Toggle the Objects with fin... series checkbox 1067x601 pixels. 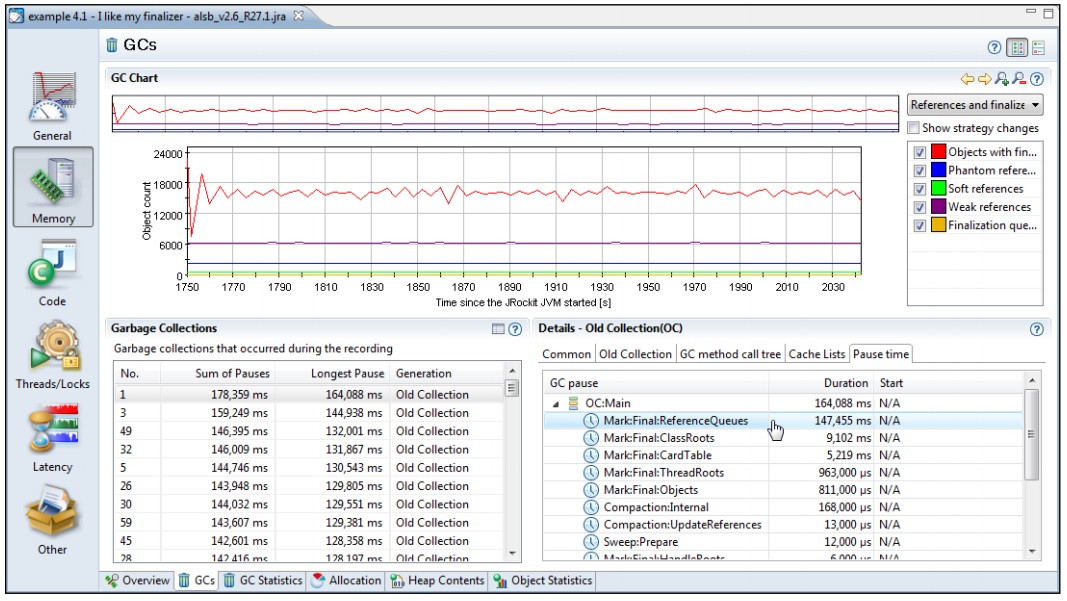[x=919, y=152]
